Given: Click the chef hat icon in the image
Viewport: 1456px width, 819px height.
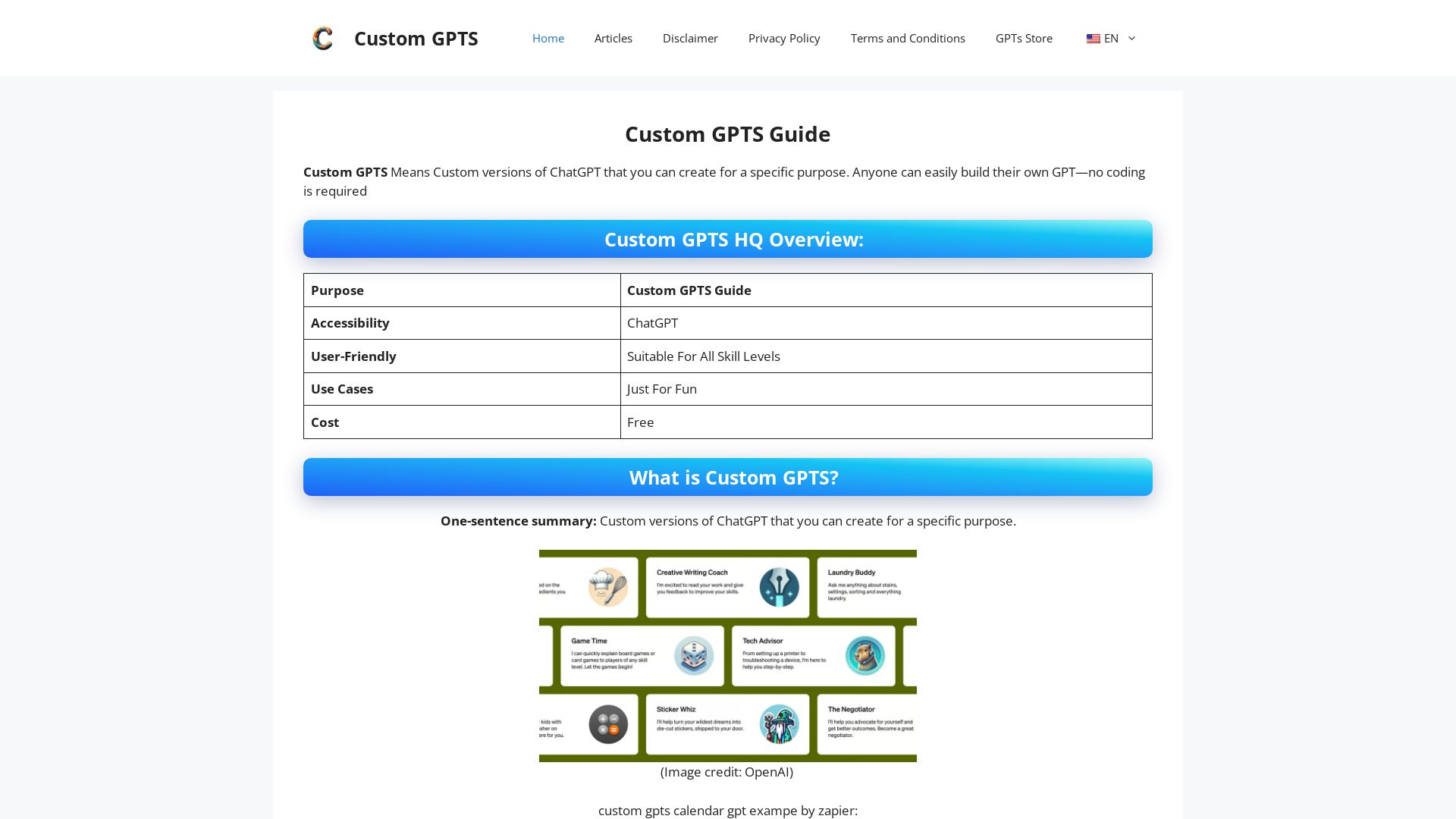Looking at the screenshot, I should 607,587.
